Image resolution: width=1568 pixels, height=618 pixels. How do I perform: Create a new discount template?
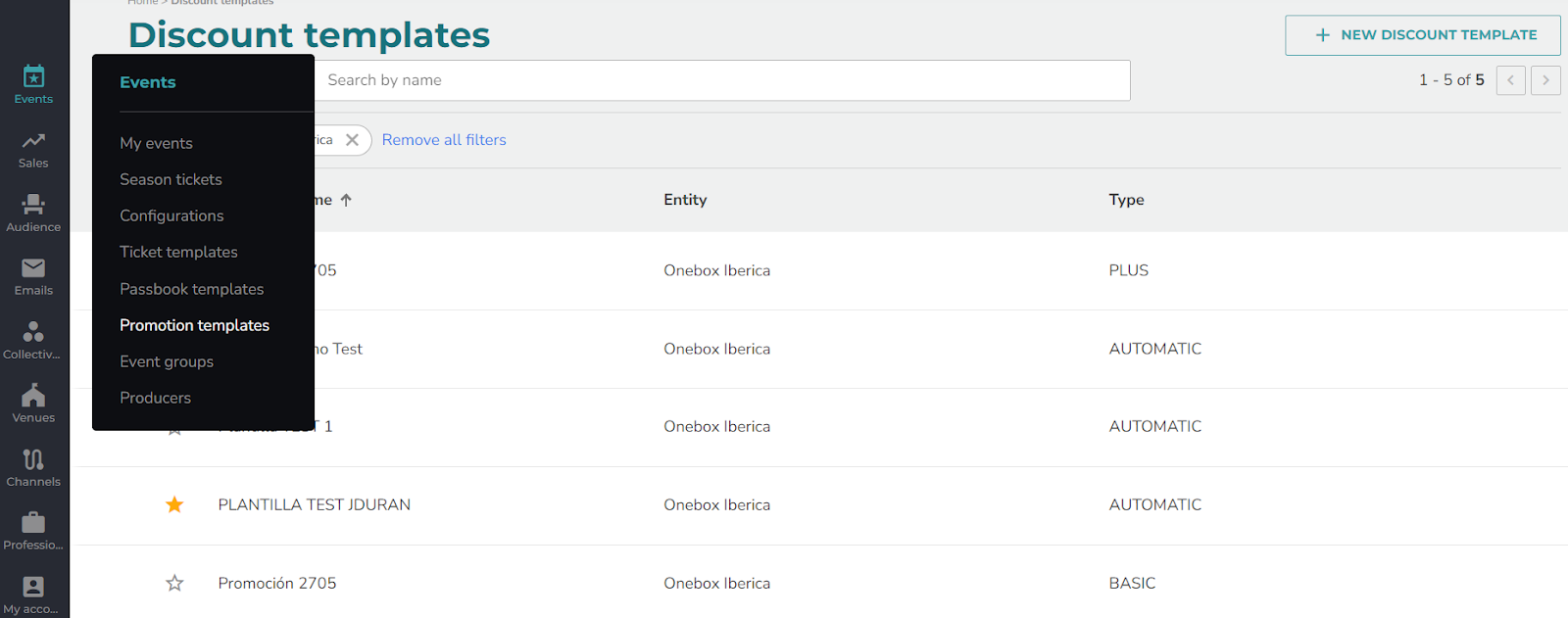click(x=1423, y=35)
